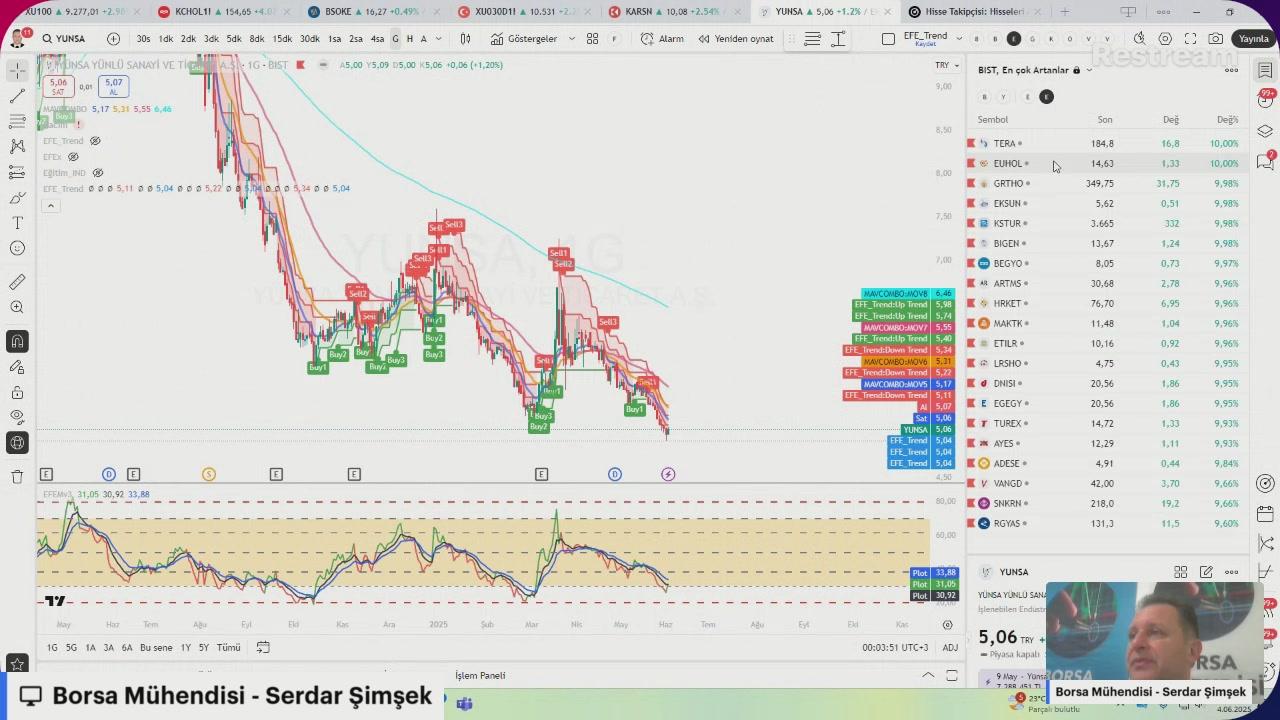Open chart settings hexagon icon
1280x720 pixels.
[x=1165, y=39]
